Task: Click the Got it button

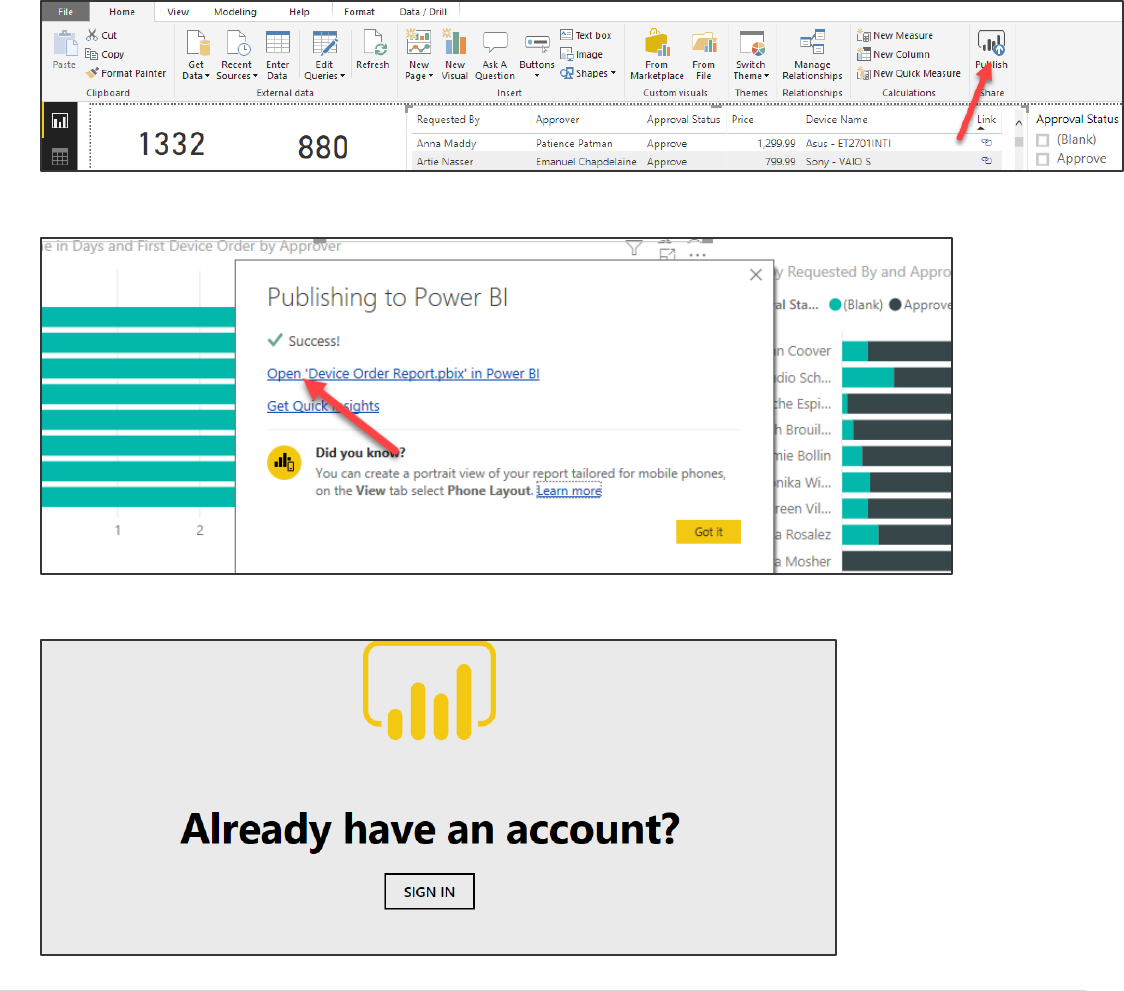Action: coord(708,531)
